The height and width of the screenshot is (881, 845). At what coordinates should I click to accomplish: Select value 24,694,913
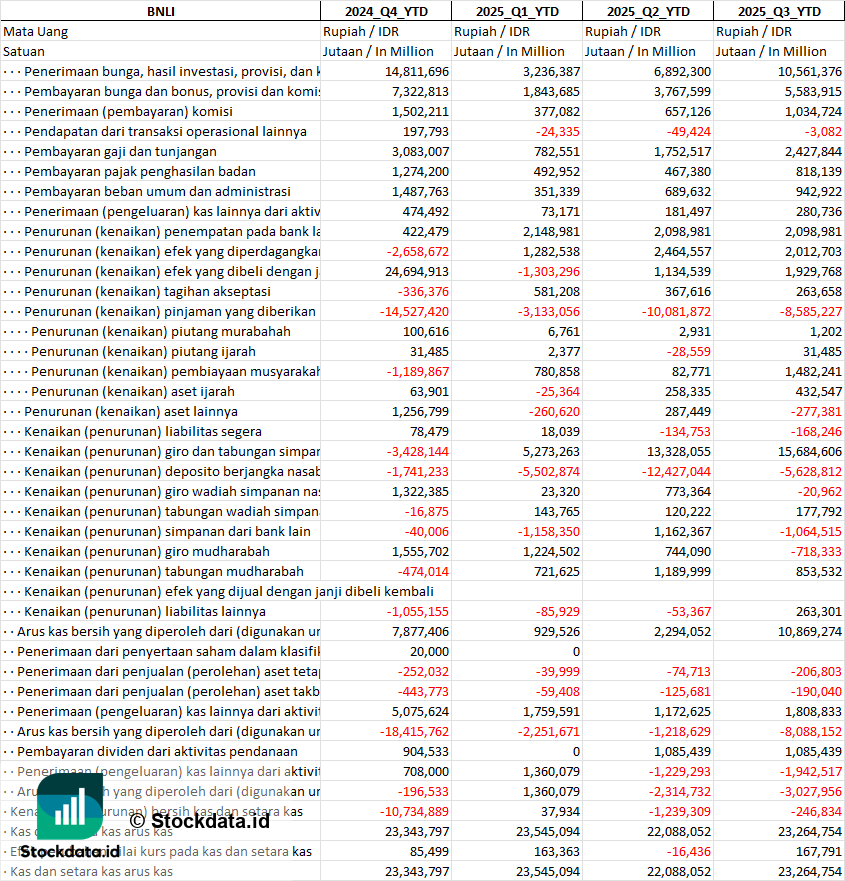[417, 272]
